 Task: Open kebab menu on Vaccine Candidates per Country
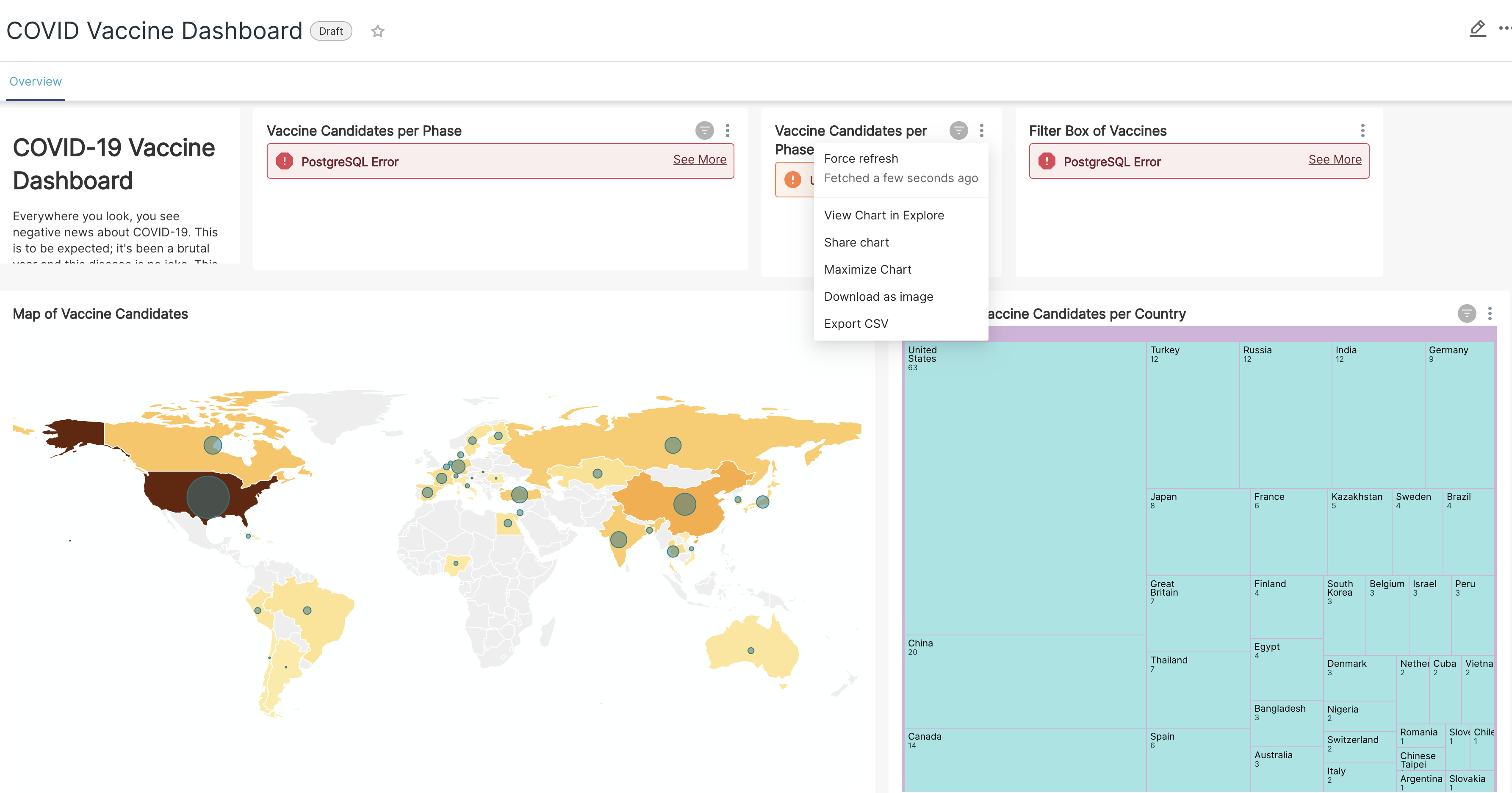1490,313
